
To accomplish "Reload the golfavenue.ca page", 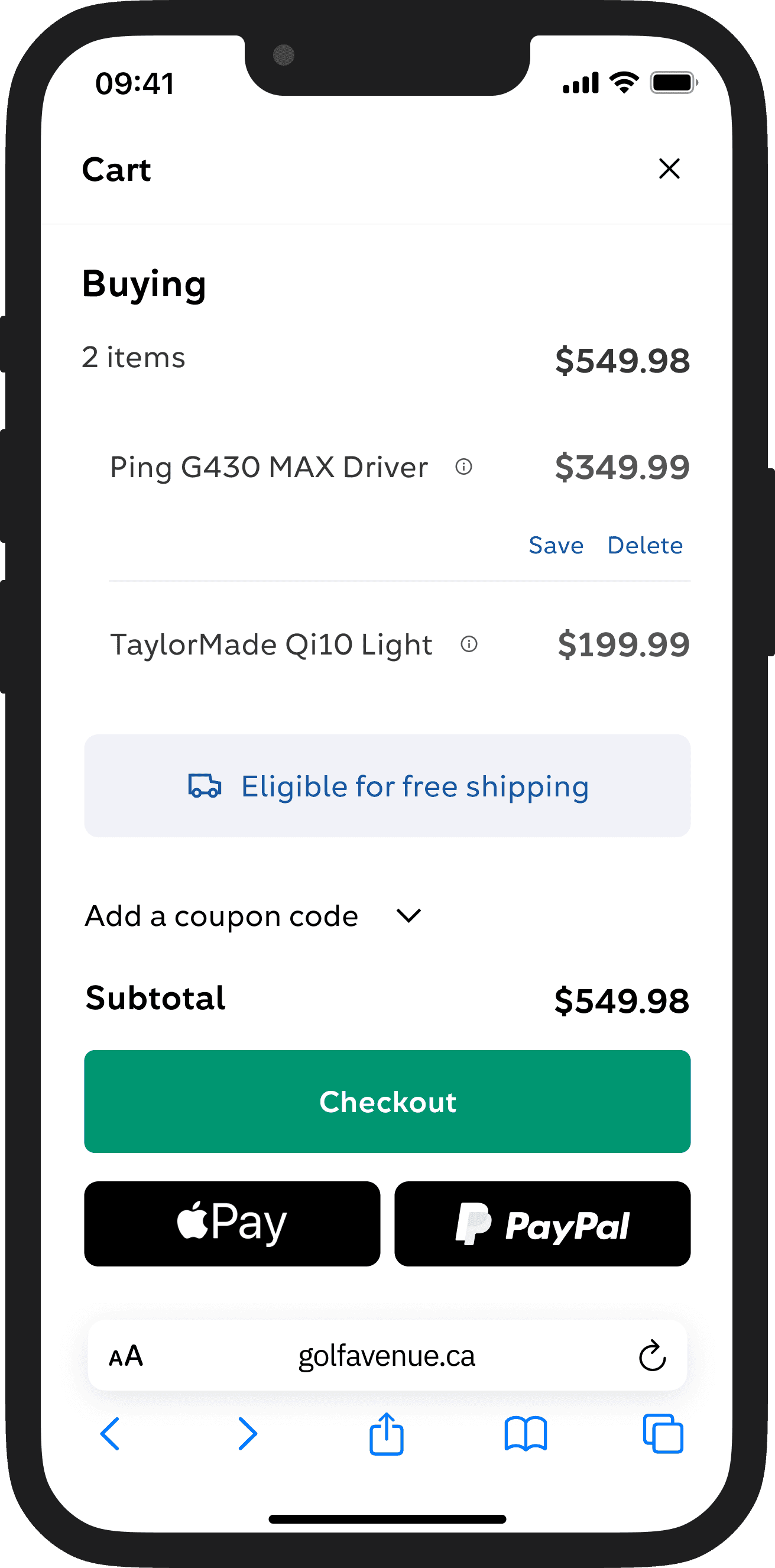I will [652, 1356].
